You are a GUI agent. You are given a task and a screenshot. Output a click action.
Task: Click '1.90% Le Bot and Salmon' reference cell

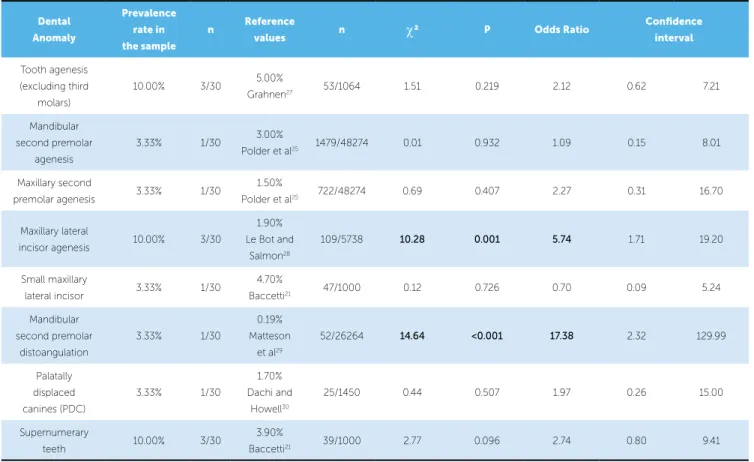[269, 239]
